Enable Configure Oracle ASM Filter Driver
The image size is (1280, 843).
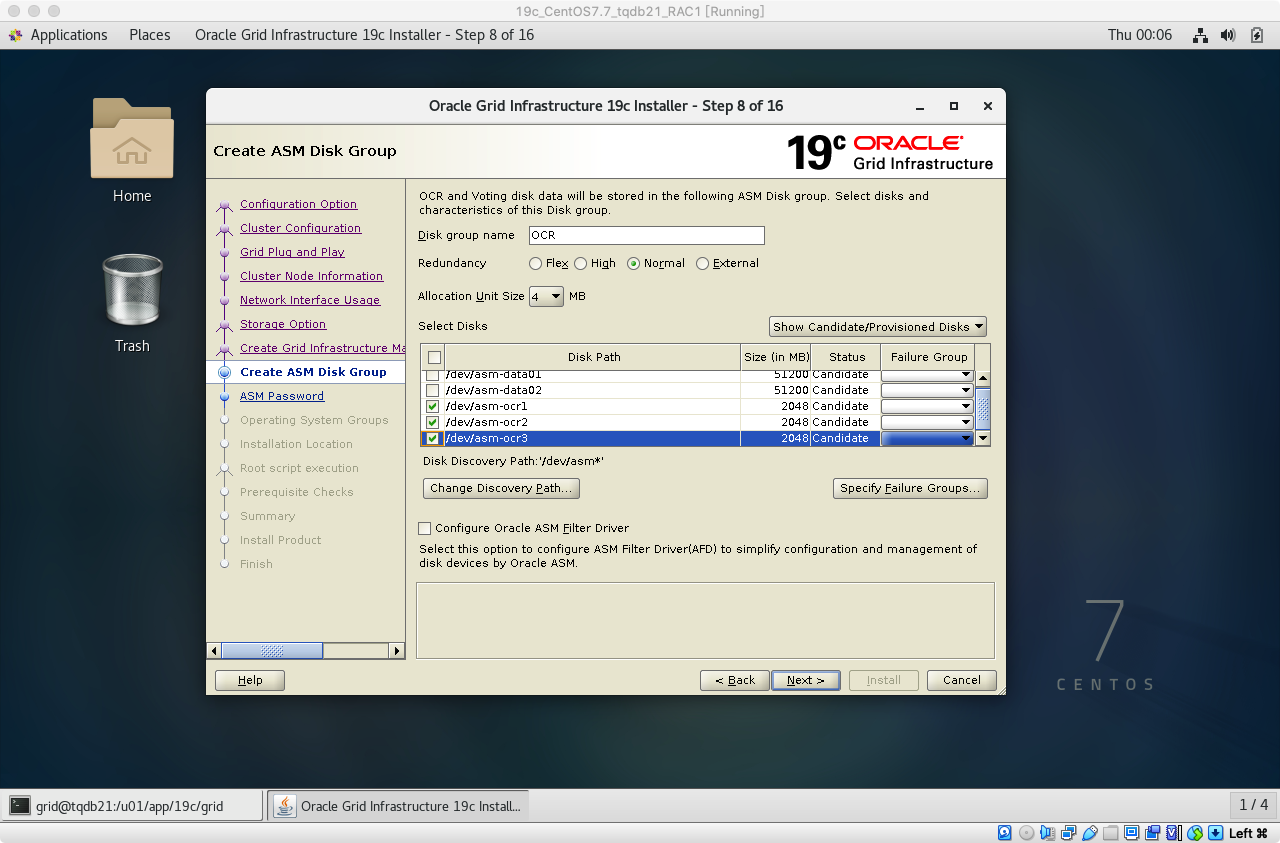tap(425, 528)
